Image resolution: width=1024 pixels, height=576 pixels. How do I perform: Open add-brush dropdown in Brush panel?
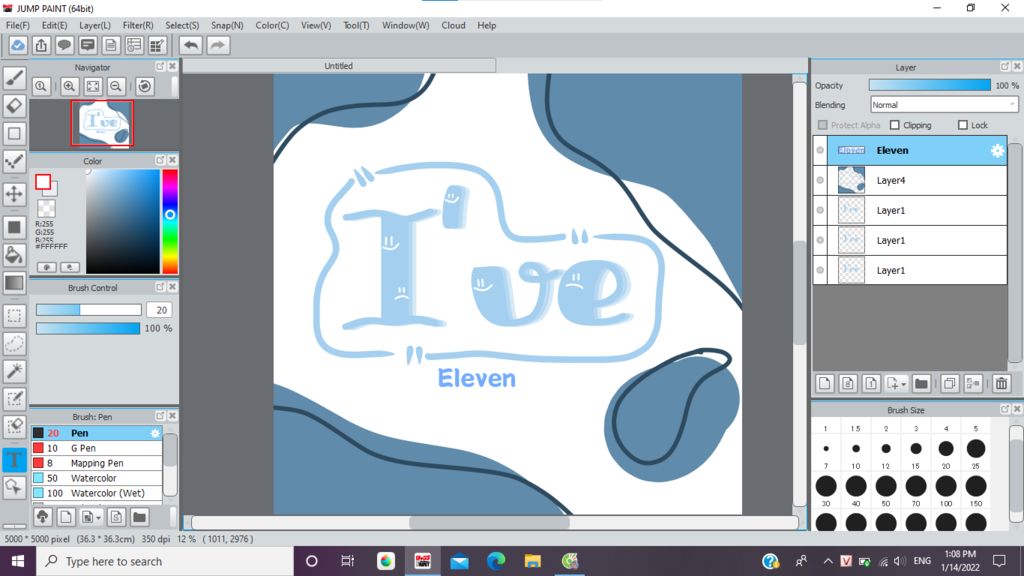pyautogui.click(x=98, y=518)
